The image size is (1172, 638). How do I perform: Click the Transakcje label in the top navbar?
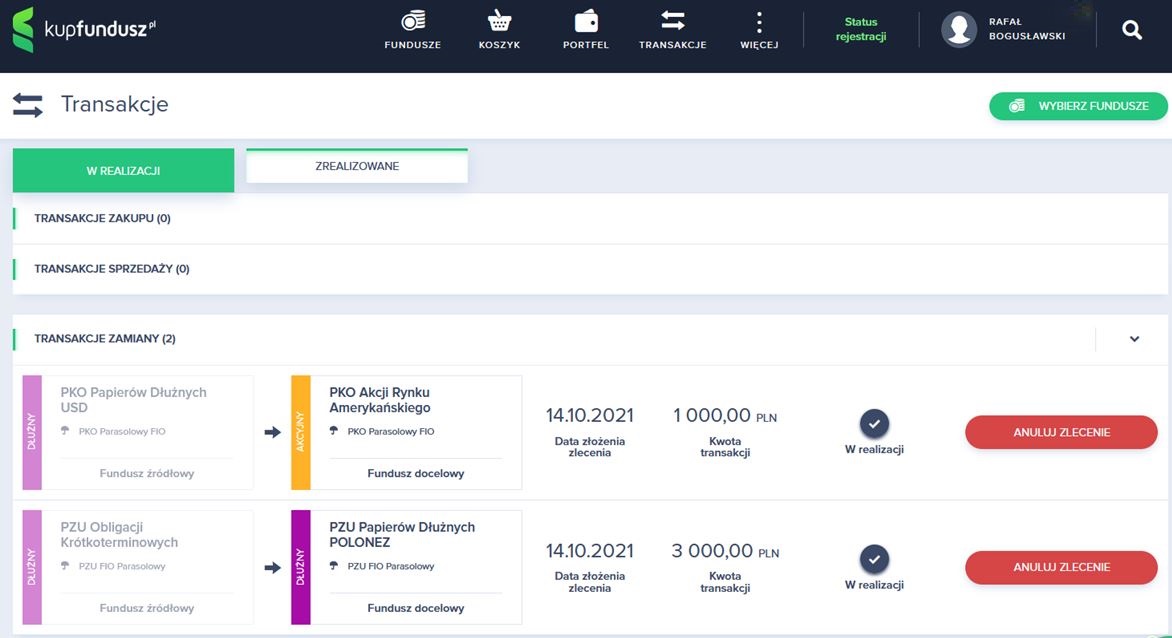click(x=673, y=45)
